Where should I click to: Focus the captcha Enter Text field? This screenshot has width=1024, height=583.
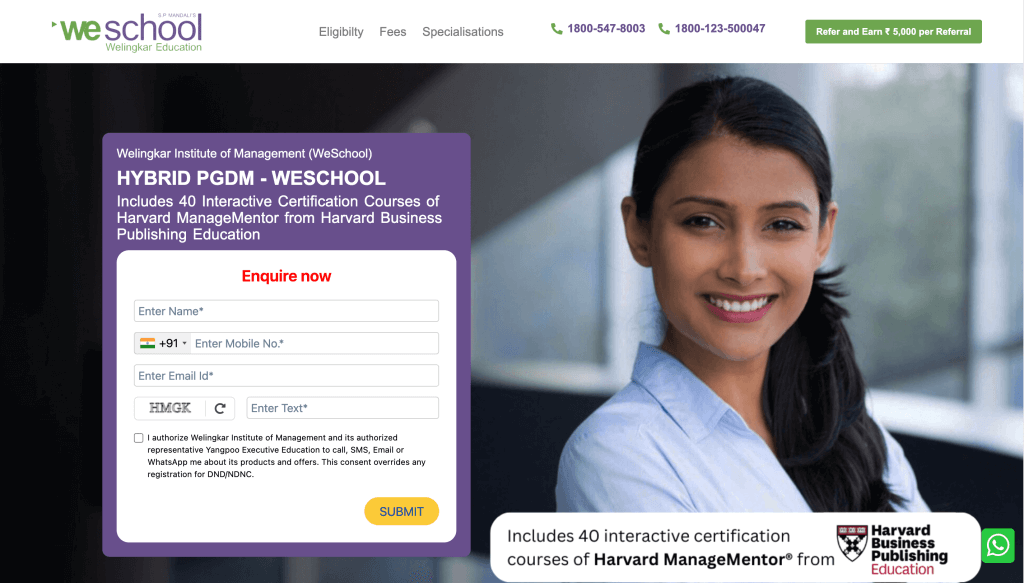342,408
